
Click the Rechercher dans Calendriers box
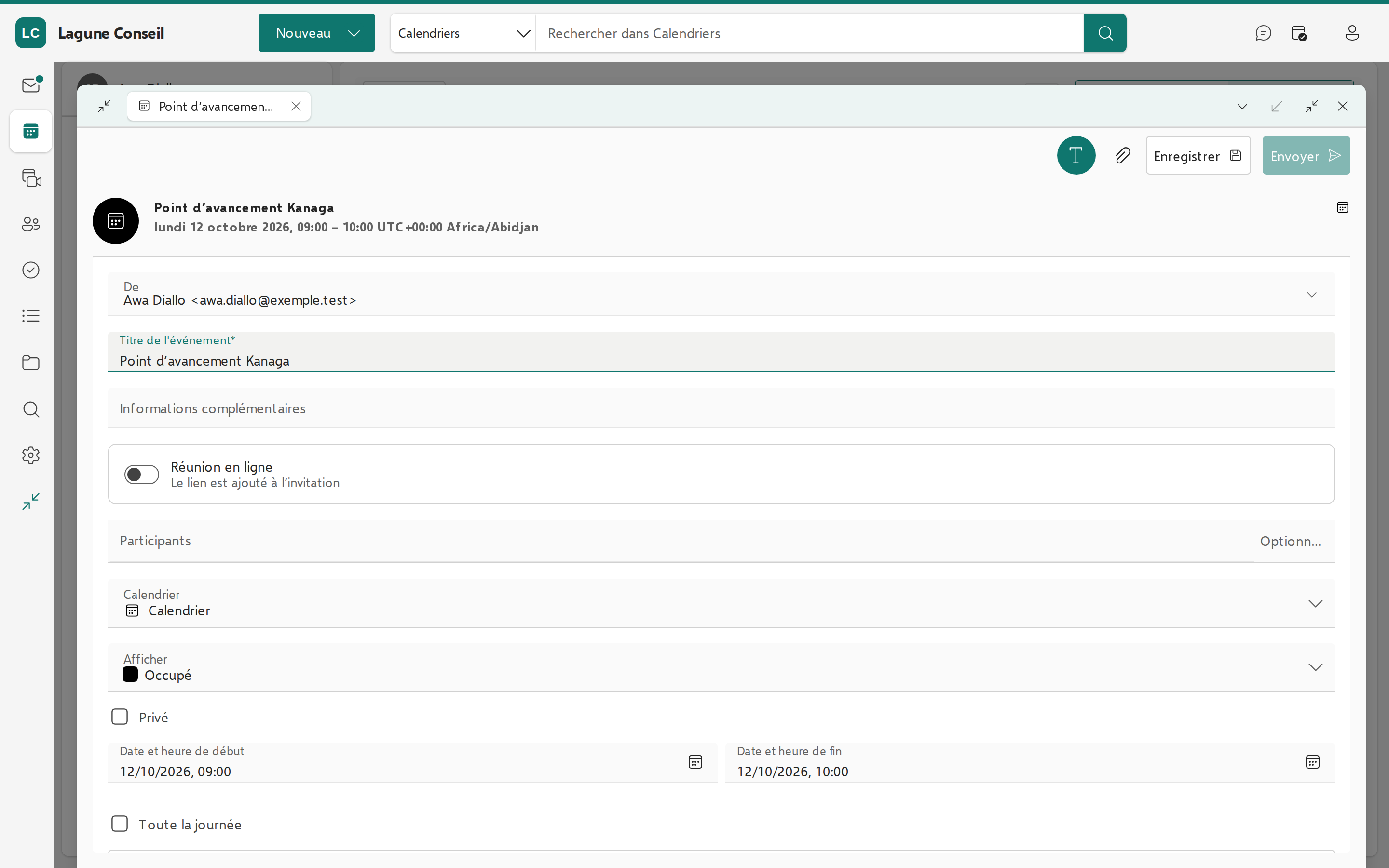pyautogui.click(x=810, y=33)
